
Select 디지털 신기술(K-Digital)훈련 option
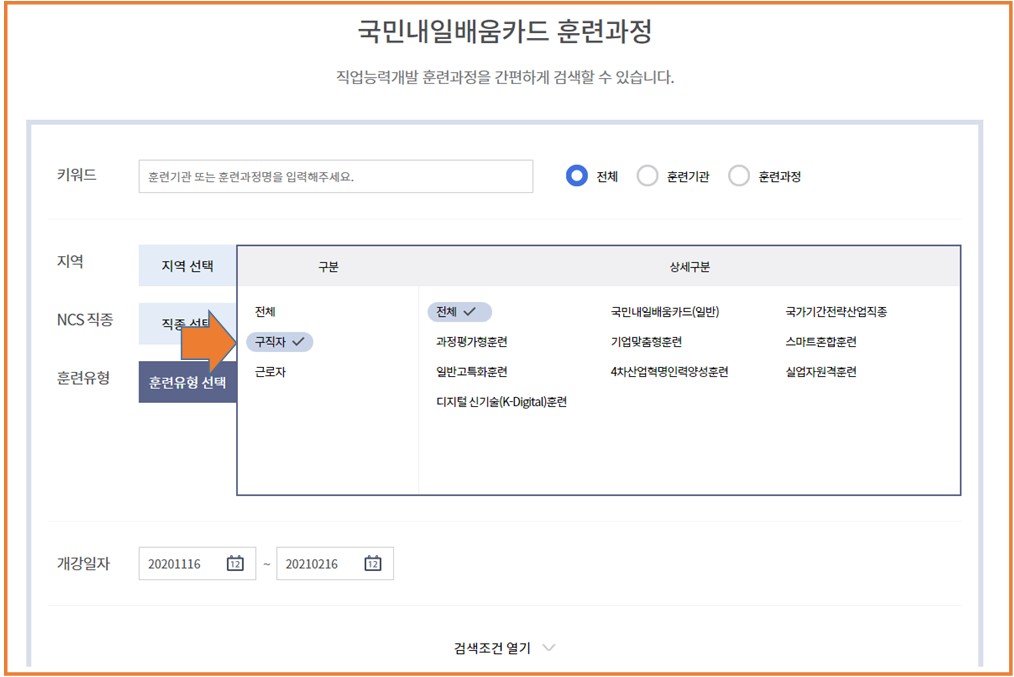click(501, 402)
